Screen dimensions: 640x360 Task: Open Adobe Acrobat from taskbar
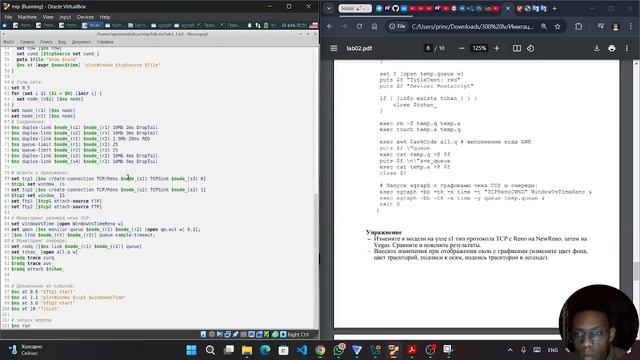tap(412, 350)
